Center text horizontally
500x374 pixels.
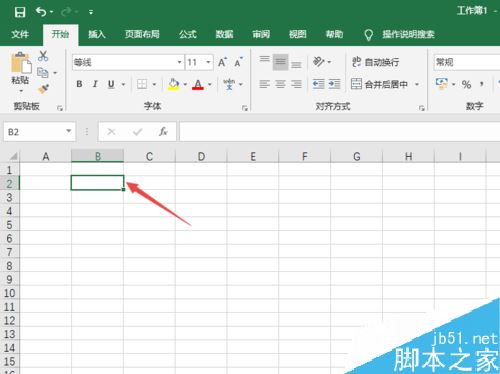click(280, 84)
